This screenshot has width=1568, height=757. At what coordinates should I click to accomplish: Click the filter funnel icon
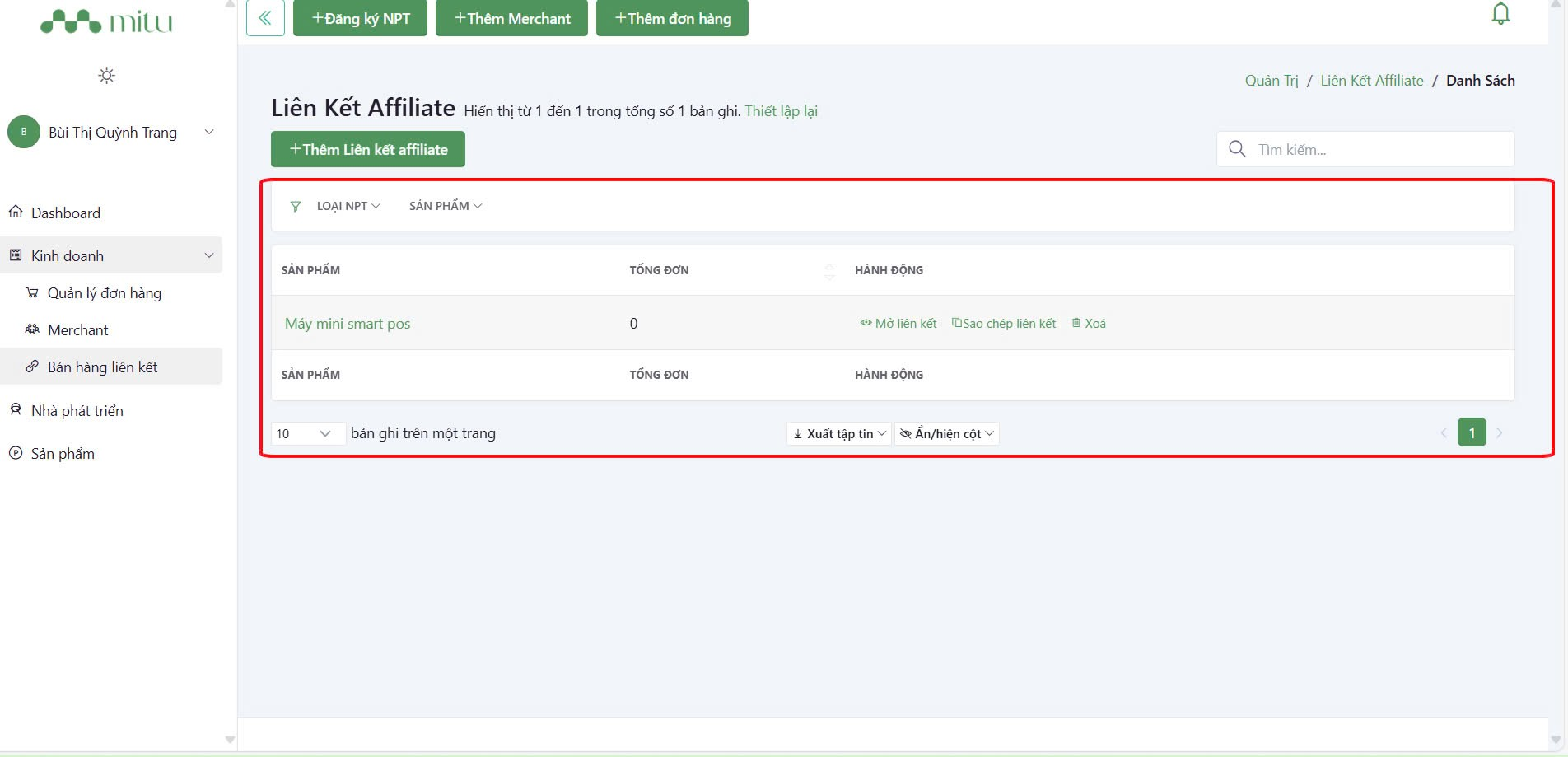[295, 206]
